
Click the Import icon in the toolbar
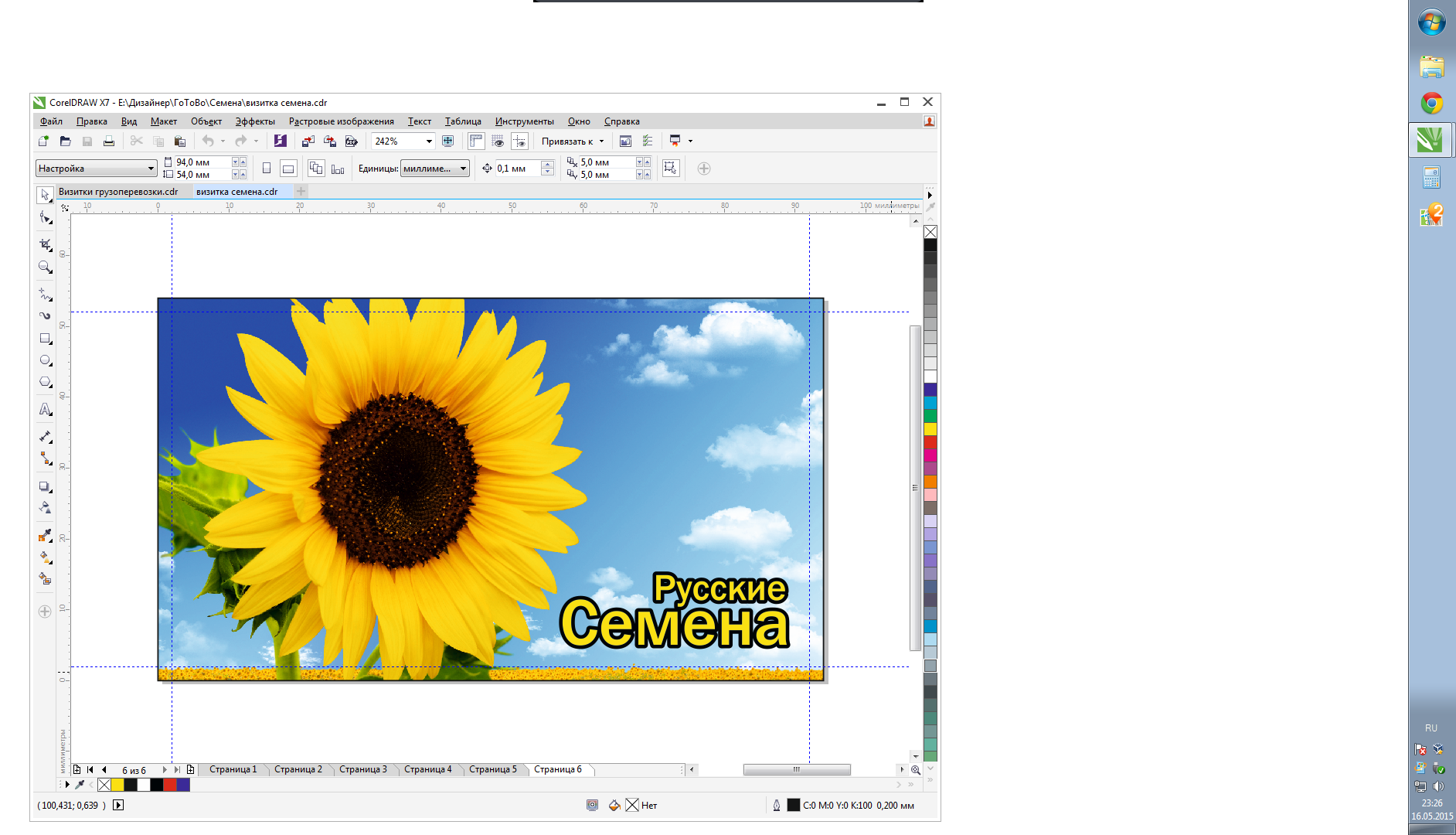coord(308,141)
